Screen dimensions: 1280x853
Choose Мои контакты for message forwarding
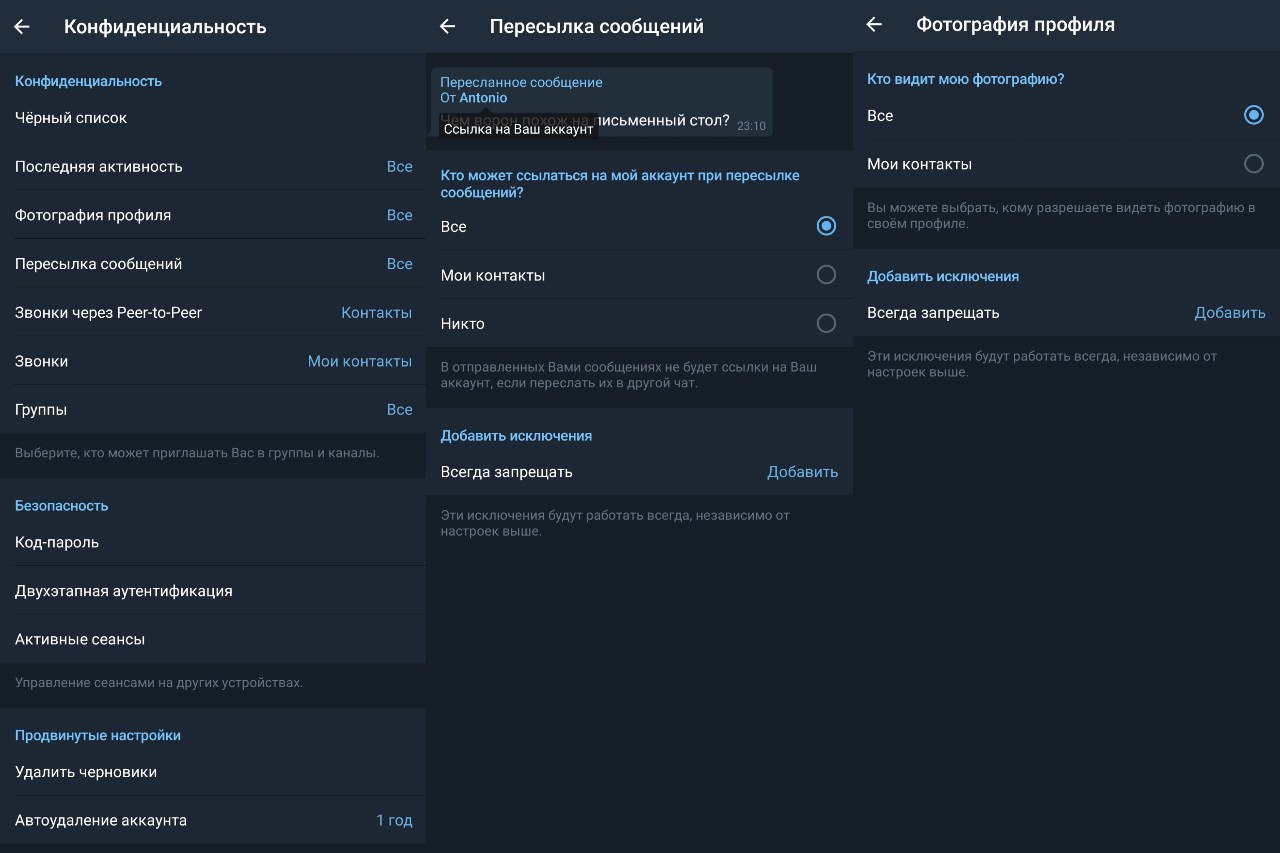[x=826, y=275]
